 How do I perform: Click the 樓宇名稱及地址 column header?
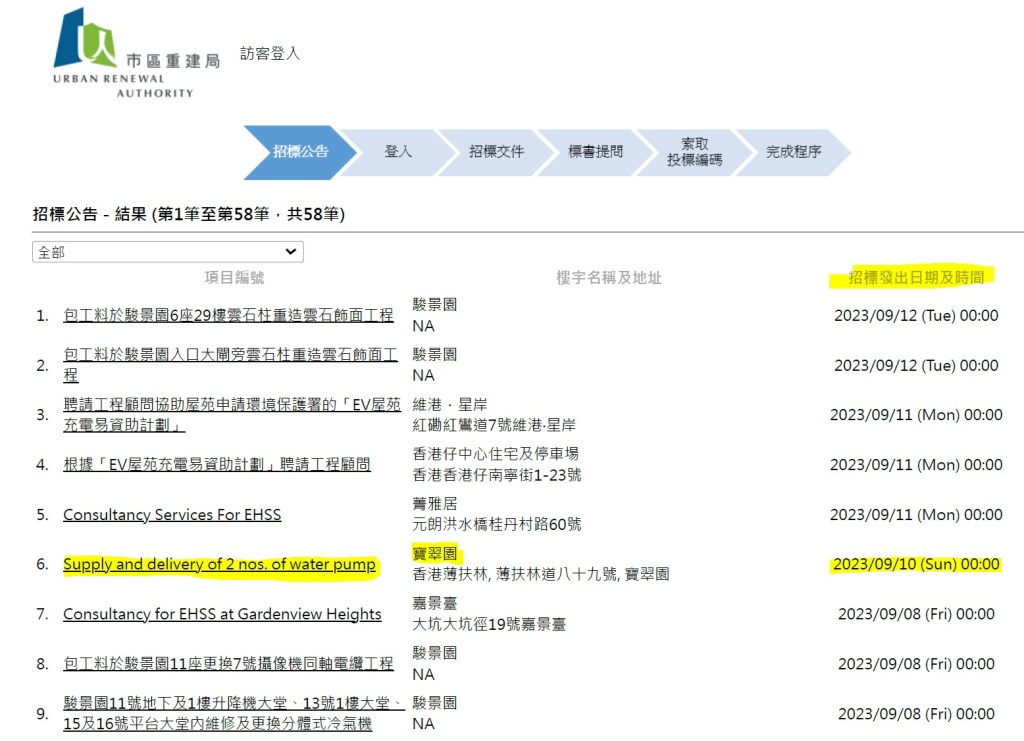point(608,278)
